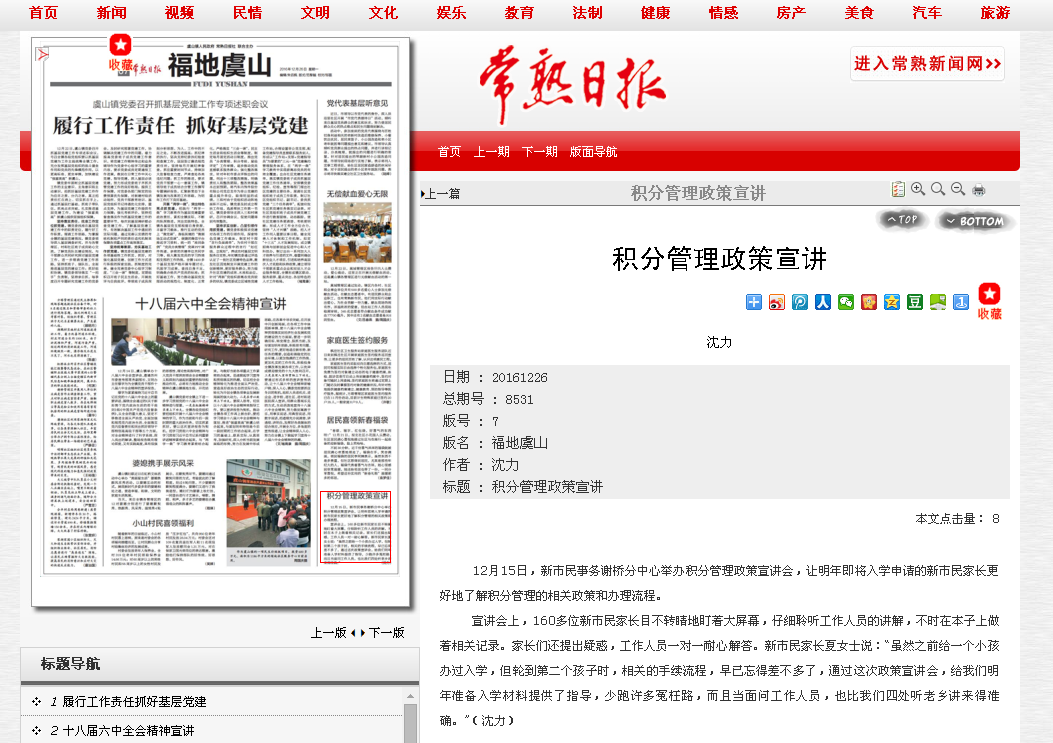The image size is (1053, 743).
Task: Go to 下一期 next issue
Action: [x=540, y=152]
